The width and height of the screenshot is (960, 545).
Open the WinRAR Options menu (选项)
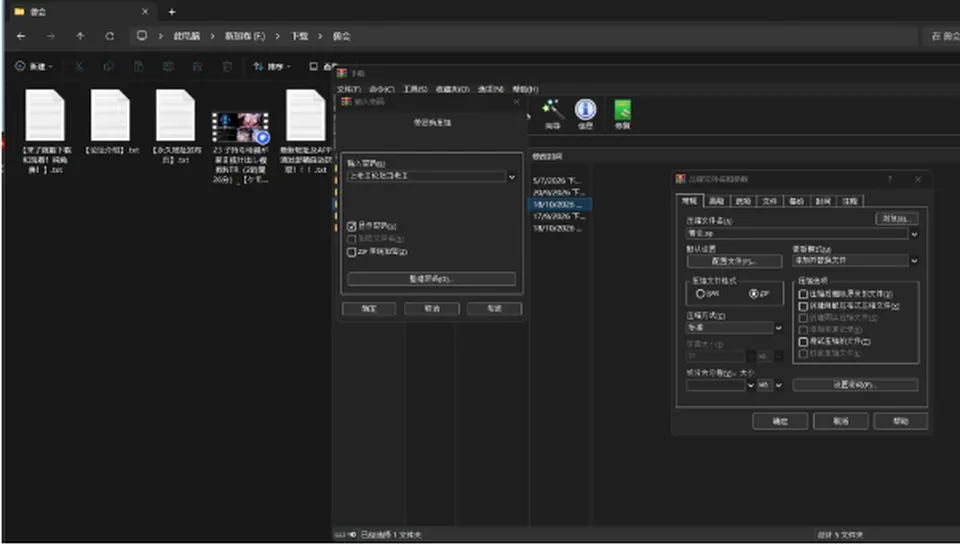click(x=490, y=89)
